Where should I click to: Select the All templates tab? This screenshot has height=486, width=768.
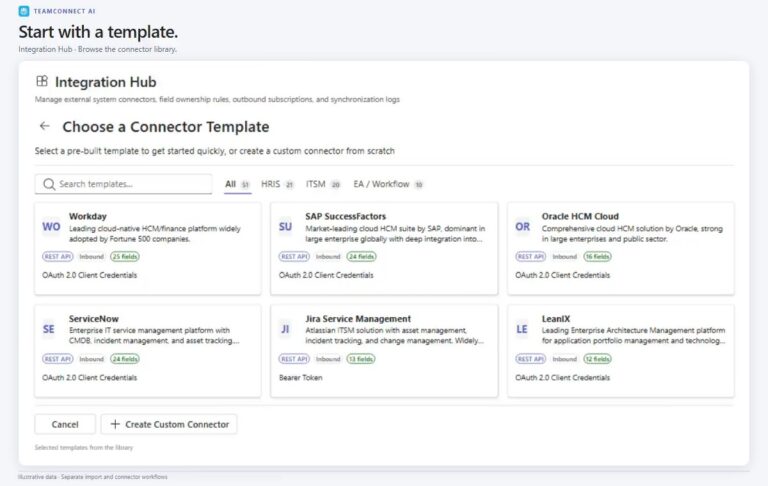[238, 184]
